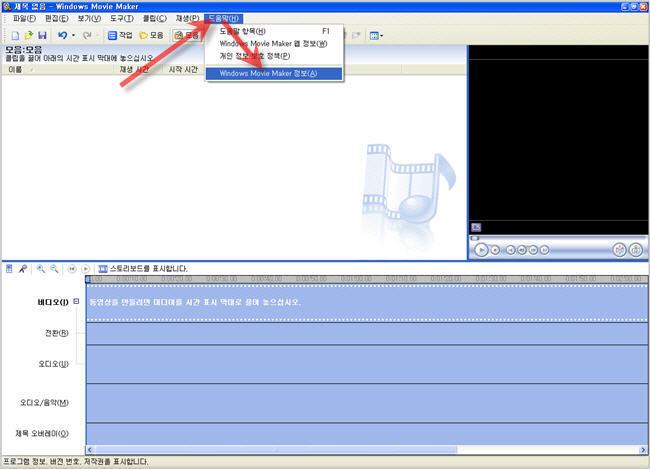
Task: Open the 편집(E) menu
Action: [x=56, y=19]
